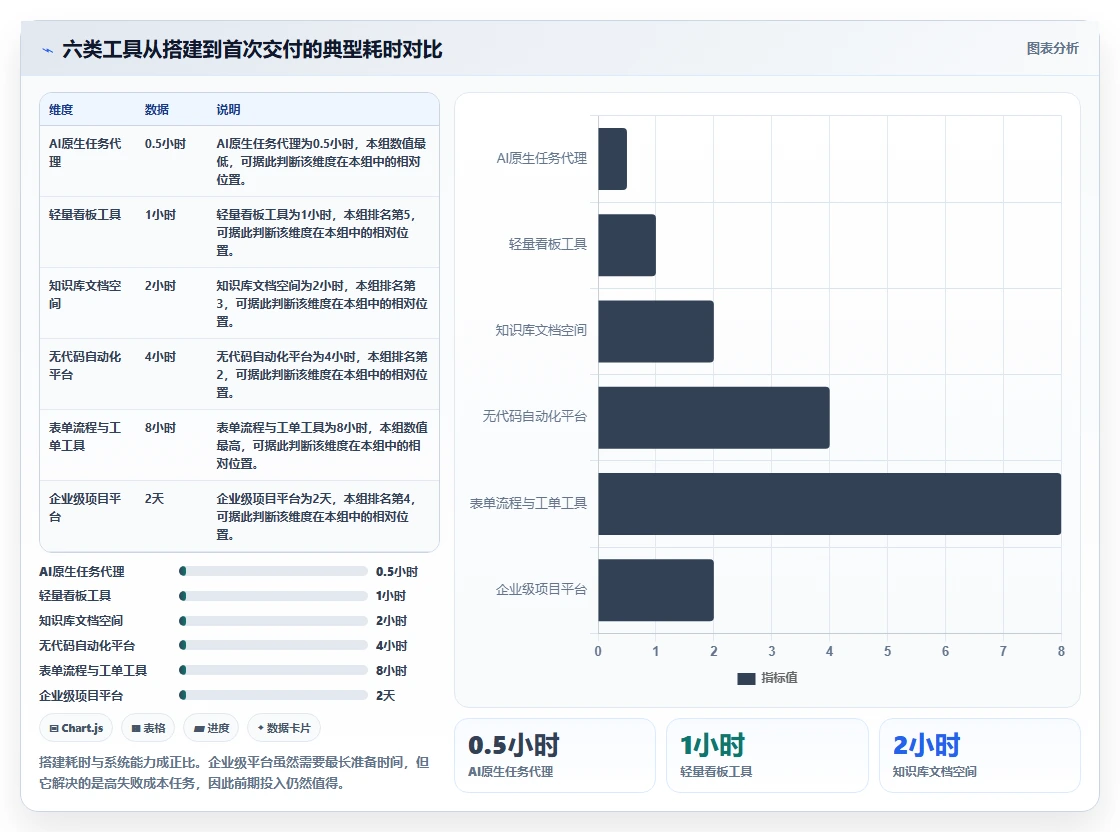Select the 表格 tag chip
Viewport: 1120px width, 832px height.
pyautogui.click(x=148, y=728)
